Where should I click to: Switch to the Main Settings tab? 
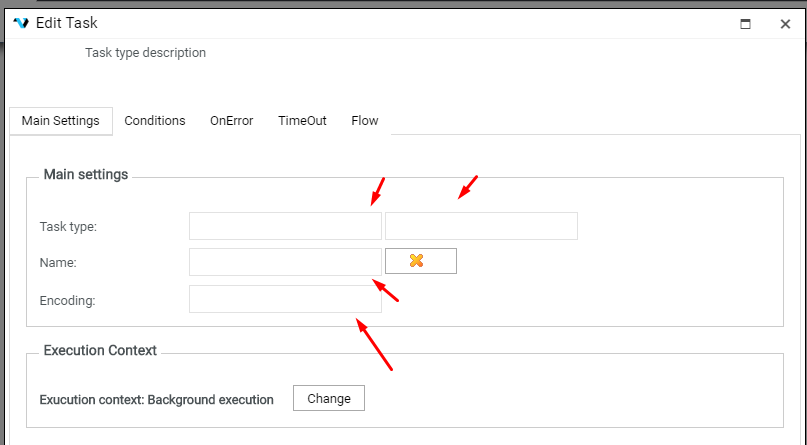[x=61, y=121]
